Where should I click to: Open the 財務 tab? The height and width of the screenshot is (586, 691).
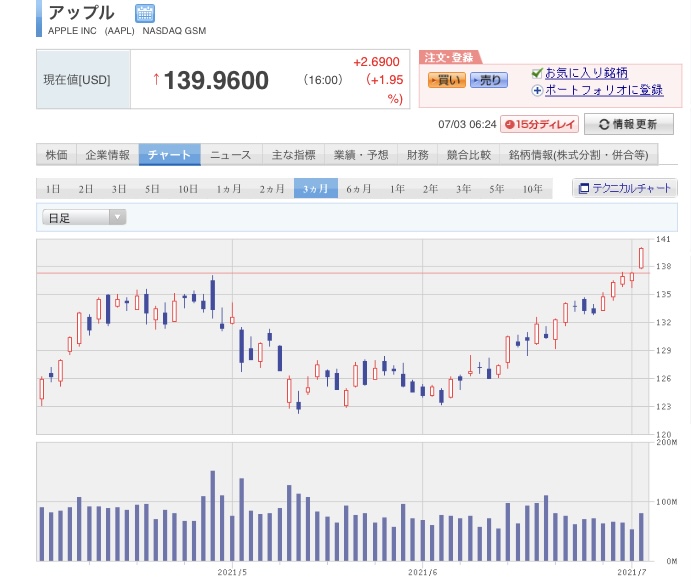pos(417,155)
